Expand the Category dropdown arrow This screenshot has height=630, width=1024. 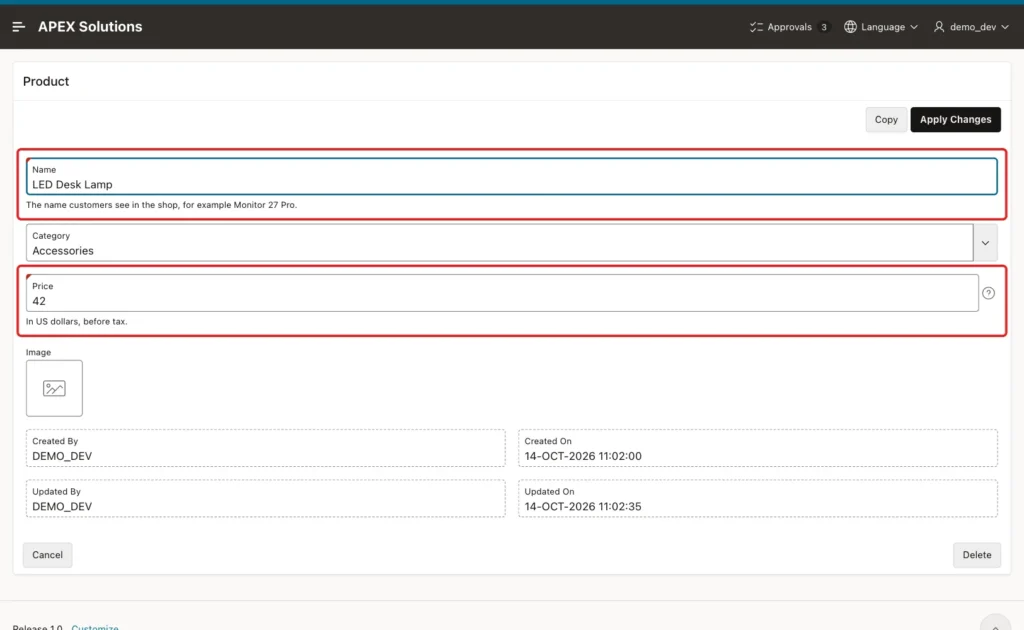985,243
